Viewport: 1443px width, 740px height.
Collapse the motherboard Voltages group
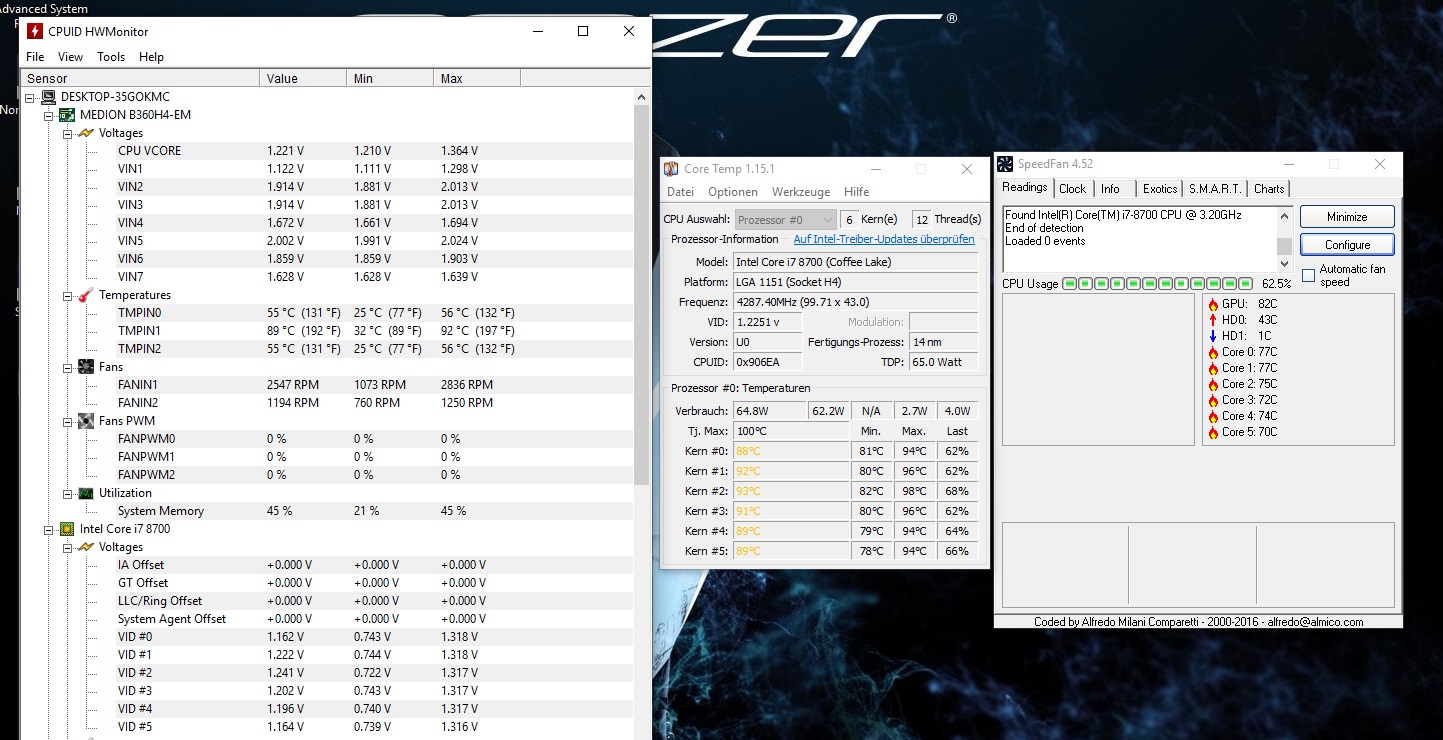pyautogui.click(x=68, y=133)
